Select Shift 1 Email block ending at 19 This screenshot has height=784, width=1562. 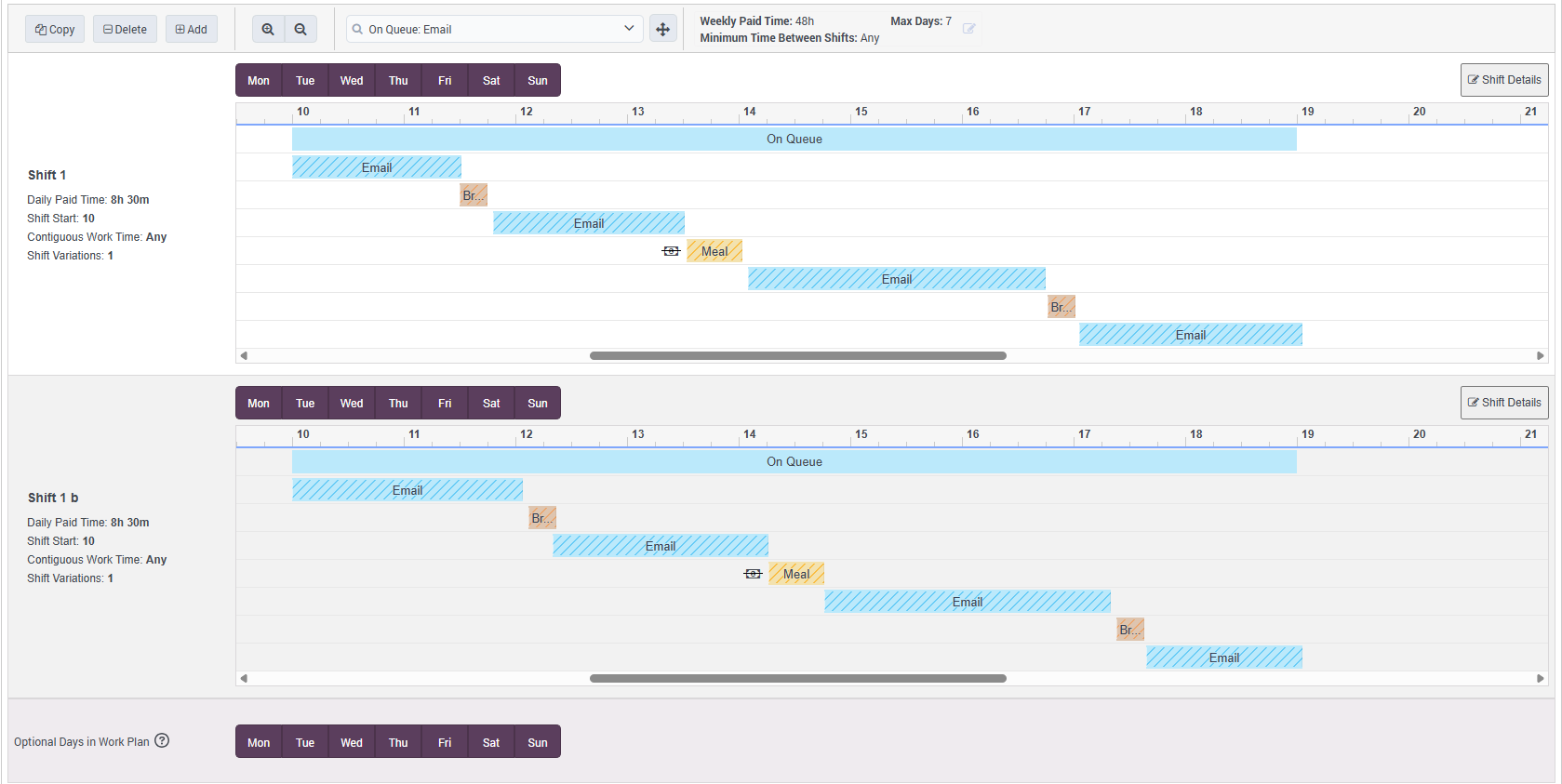[x=1191, y=335]
